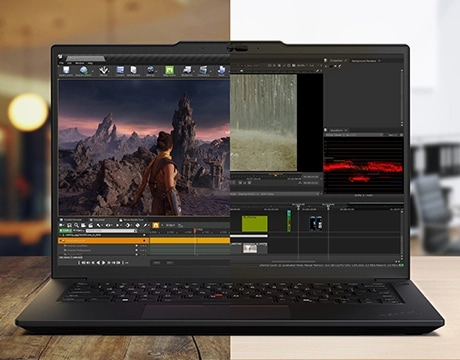Click the Sequencer track search field
Screen dimensions: 460x360
click(110, 231)
